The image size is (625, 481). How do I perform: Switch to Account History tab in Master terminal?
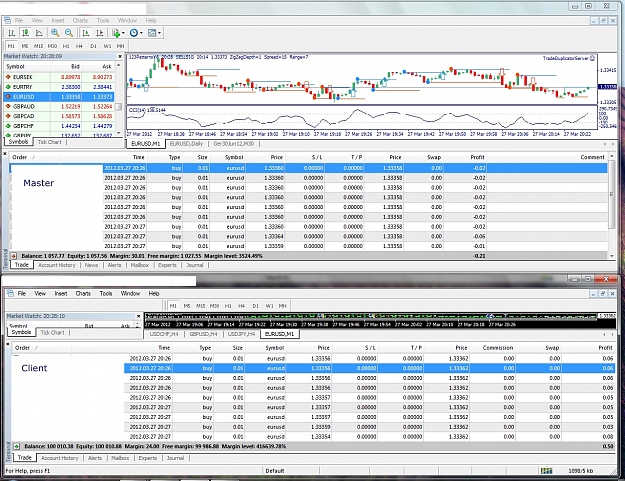click(57, 265)
